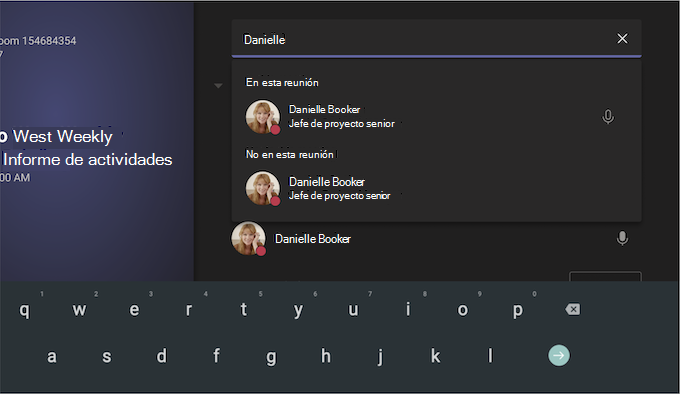
Task: Tap the i key
Action: 408,309
